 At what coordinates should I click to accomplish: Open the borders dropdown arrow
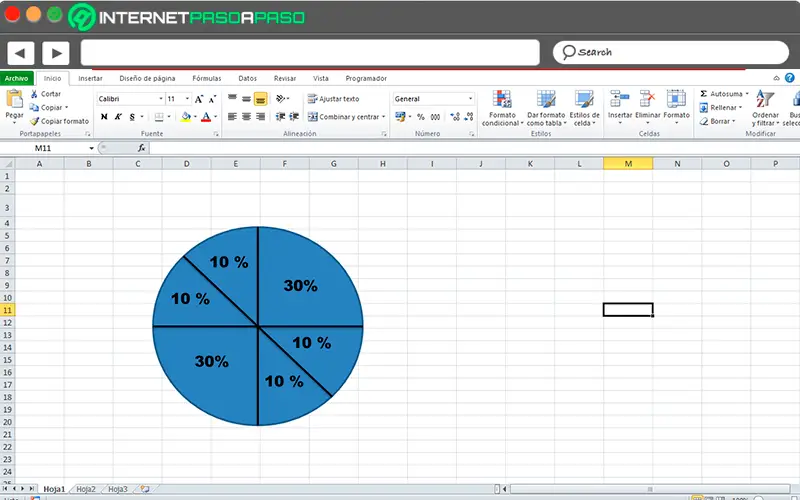click(x=169, y=117)
